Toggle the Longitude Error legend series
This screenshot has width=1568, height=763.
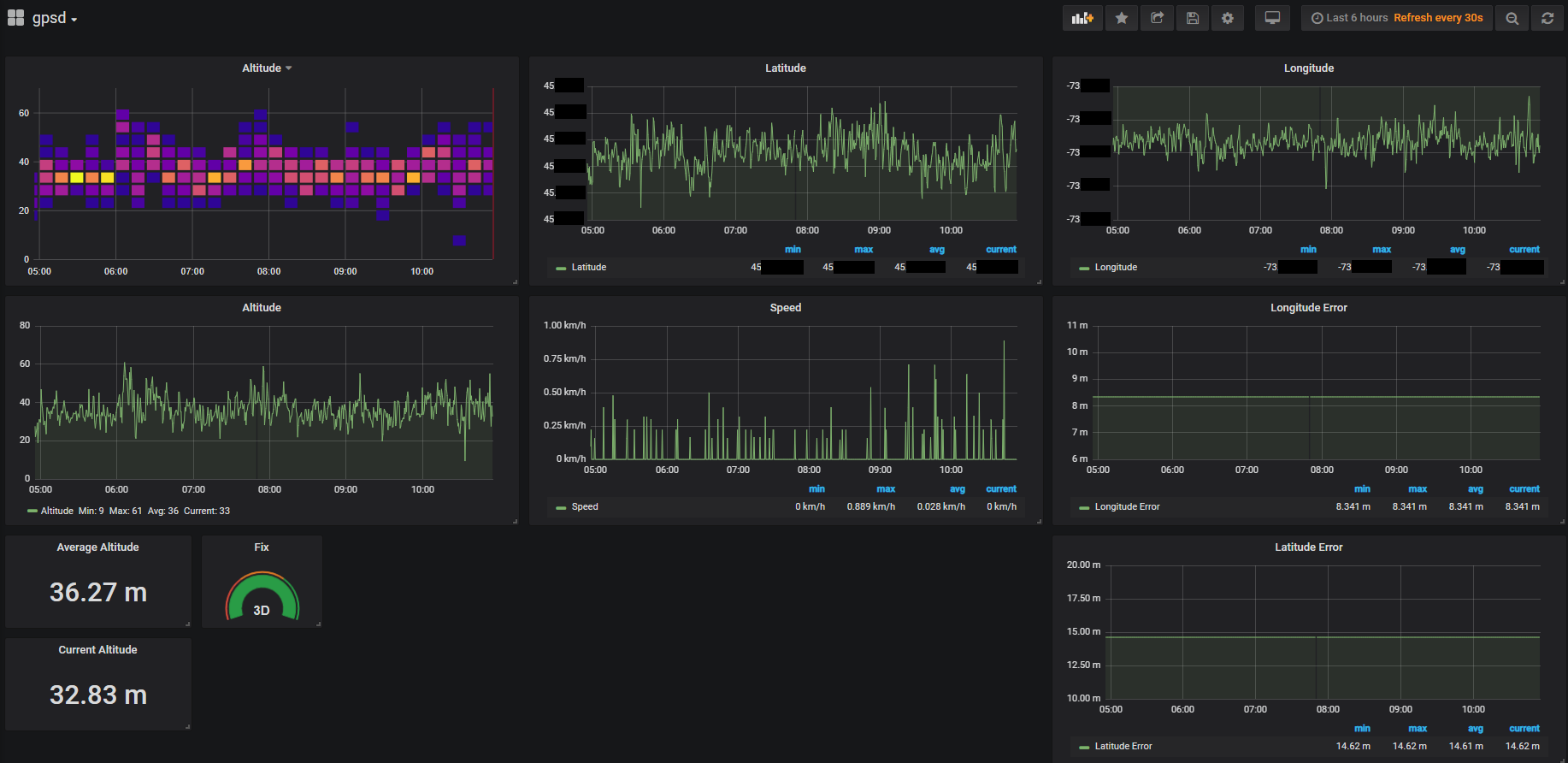tap(1126, 507)
